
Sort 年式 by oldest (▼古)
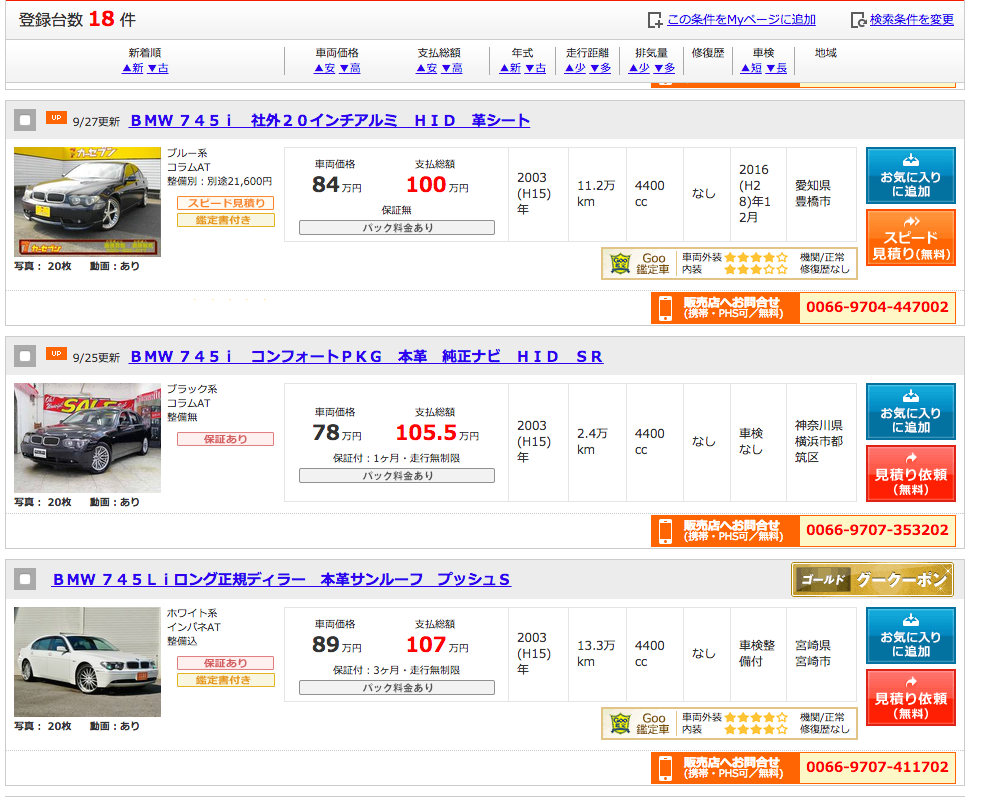coord(536,68)
